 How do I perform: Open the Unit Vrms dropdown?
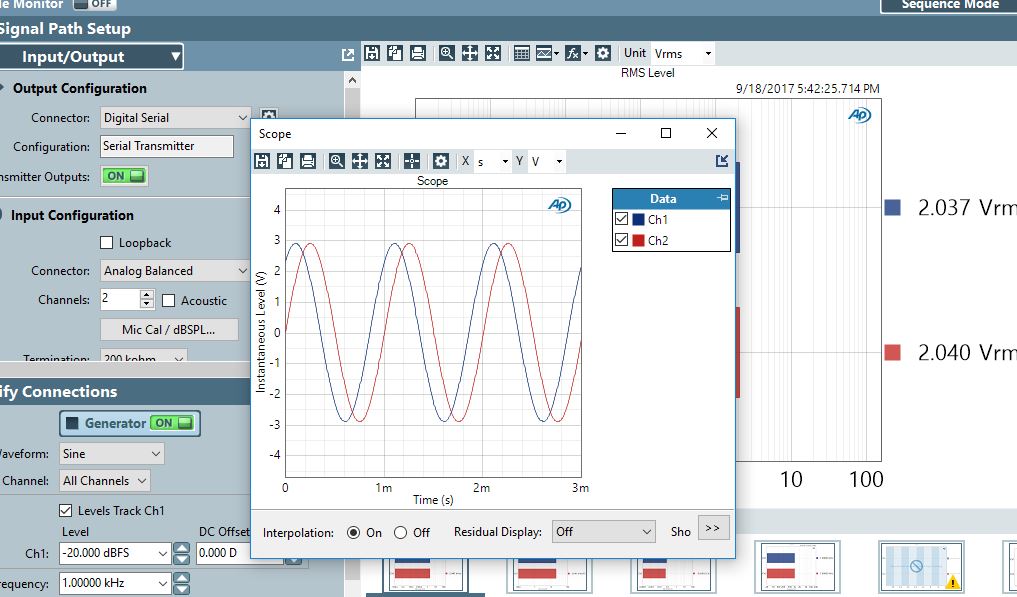pyautogui.click(x=682, y=53)
